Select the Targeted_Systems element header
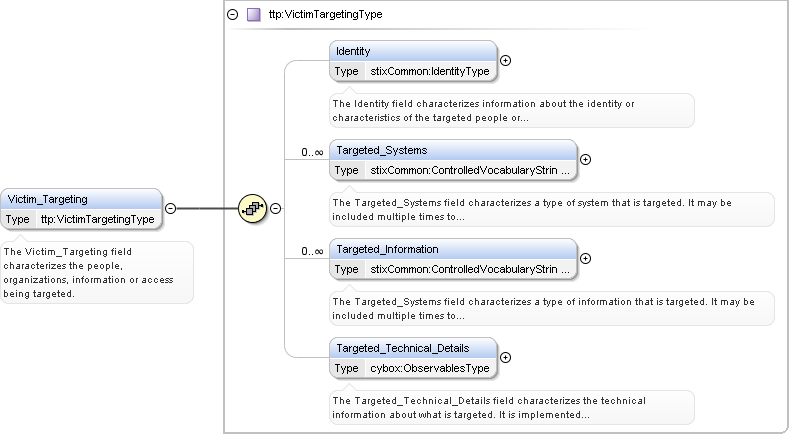The height and width of the screenshot is (435, 790). tap(453, 149)
